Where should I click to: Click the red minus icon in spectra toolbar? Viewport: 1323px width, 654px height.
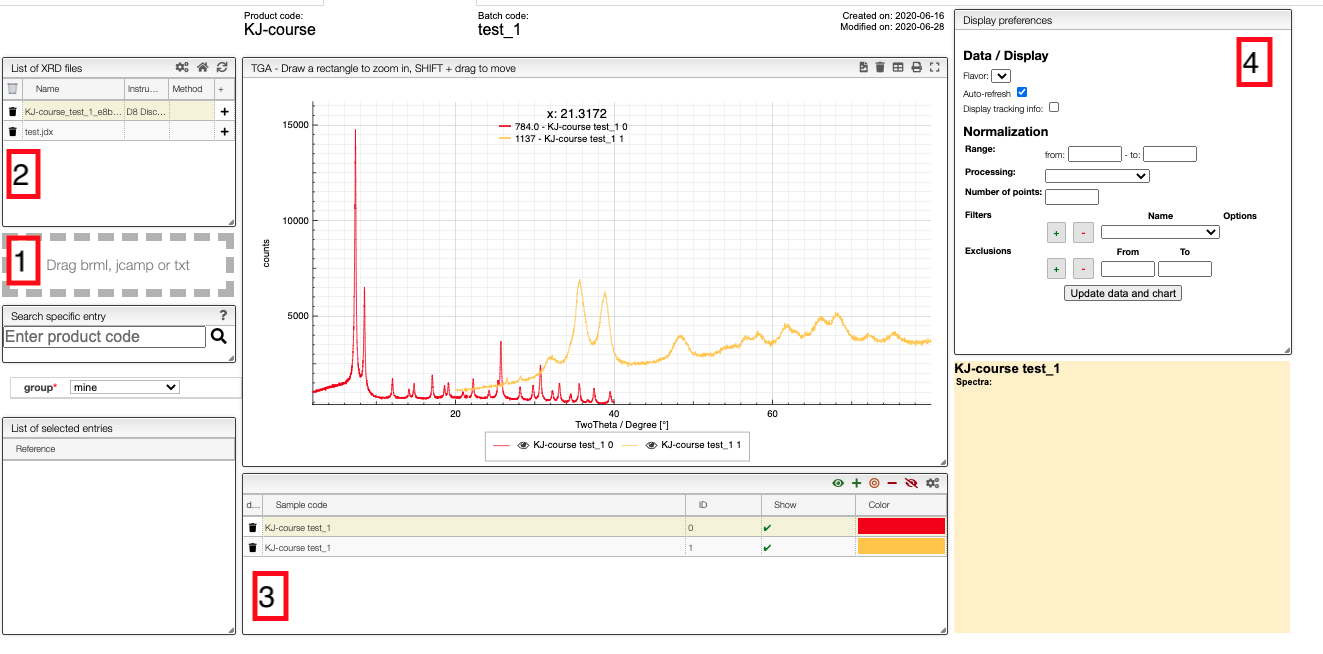pos(892,483)
